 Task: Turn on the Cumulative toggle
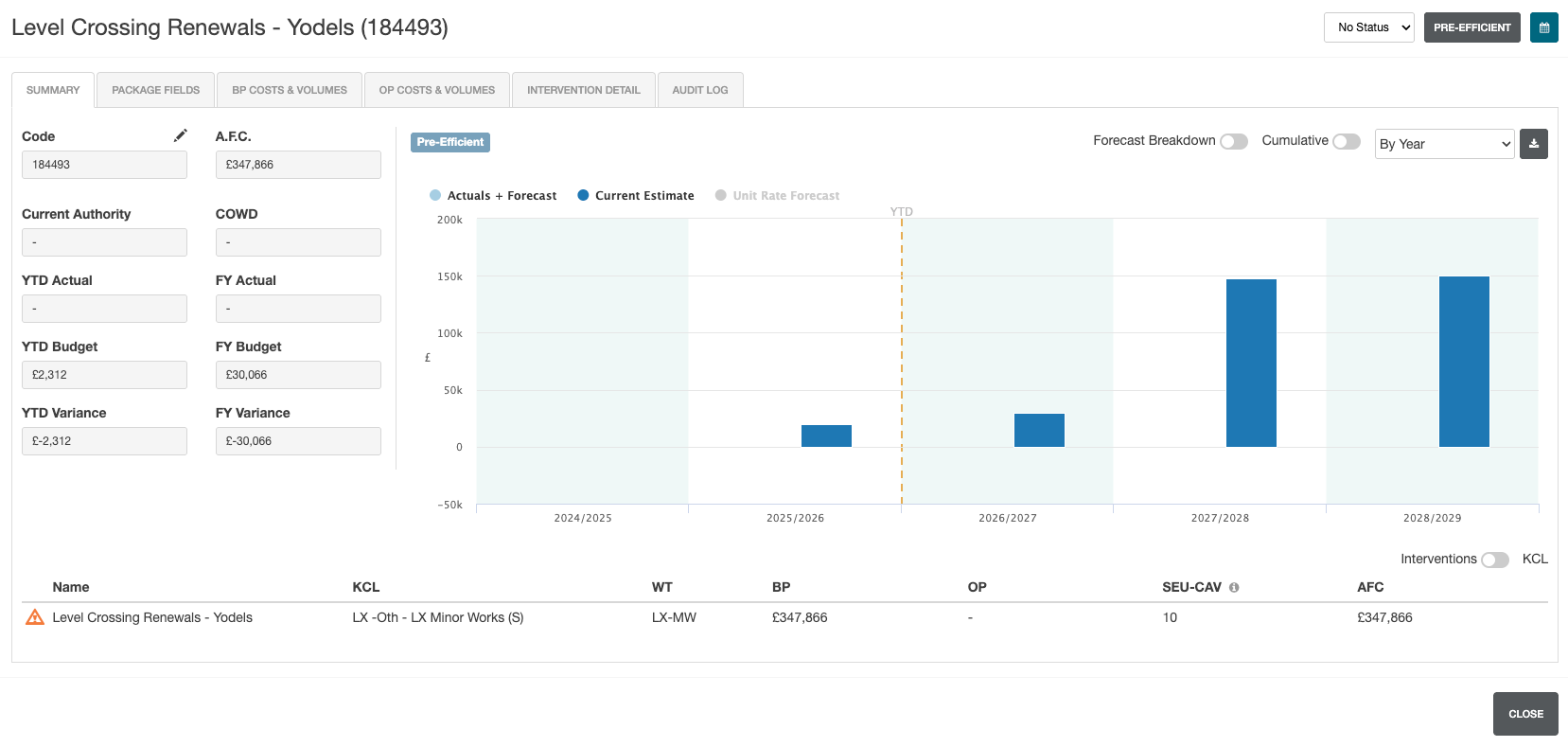[1347, 141]
